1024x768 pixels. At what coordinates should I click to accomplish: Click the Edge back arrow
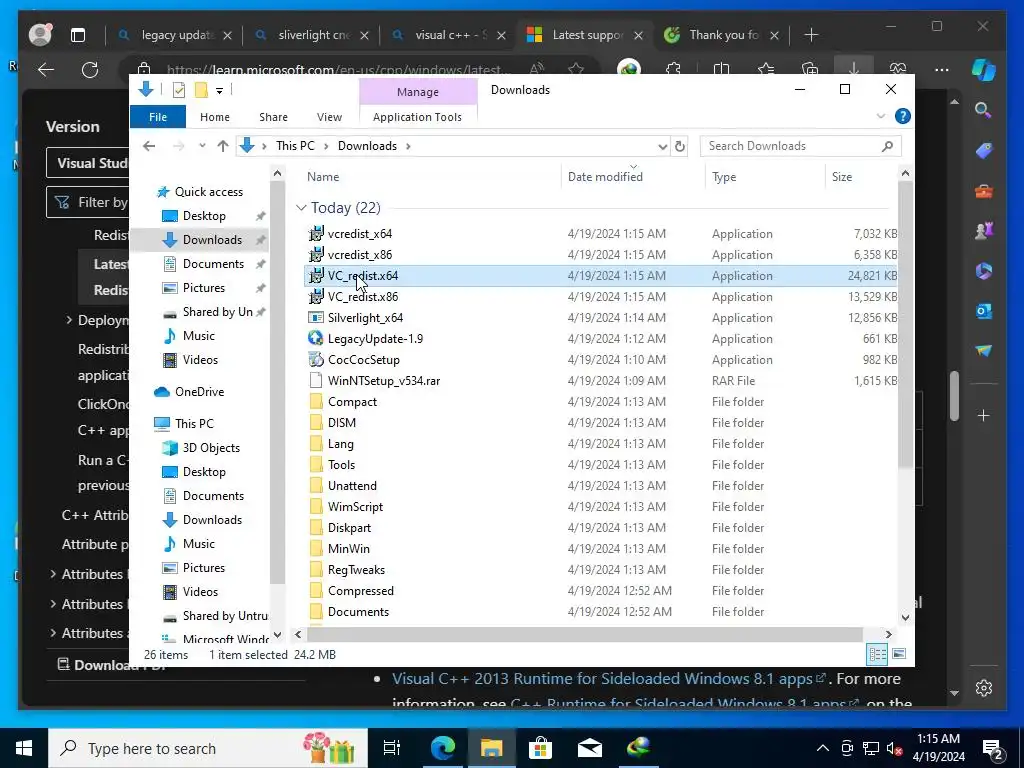(46, 69)
